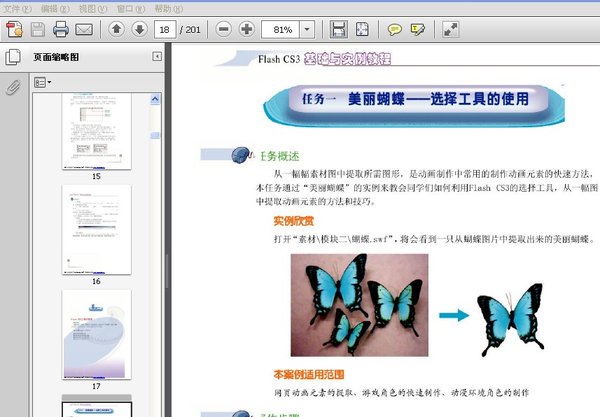Open the 文件 (File) menu
Screen dimensions: 600x417
point(17,8)
